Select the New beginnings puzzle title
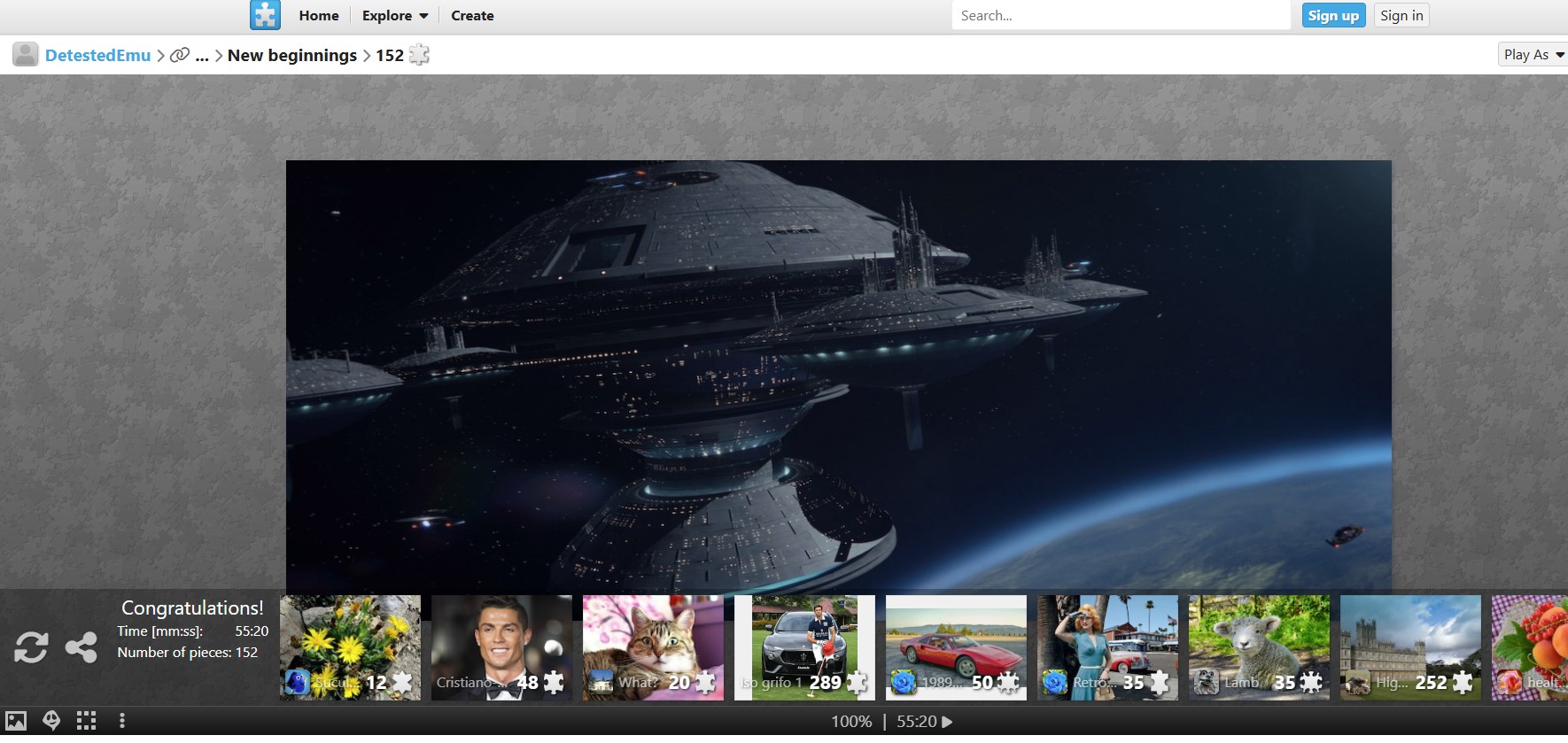 [x=292, y=55]
